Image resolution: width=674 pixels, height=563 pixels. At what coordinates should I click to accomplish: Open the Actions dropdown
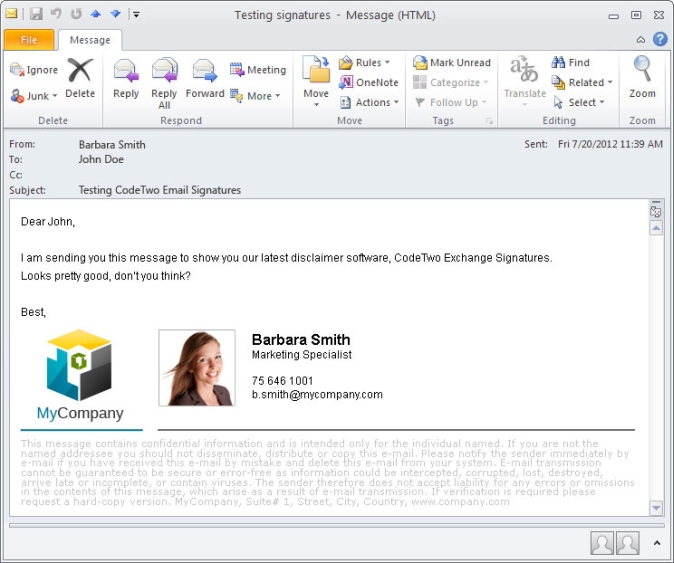click(x=369, y=102)
